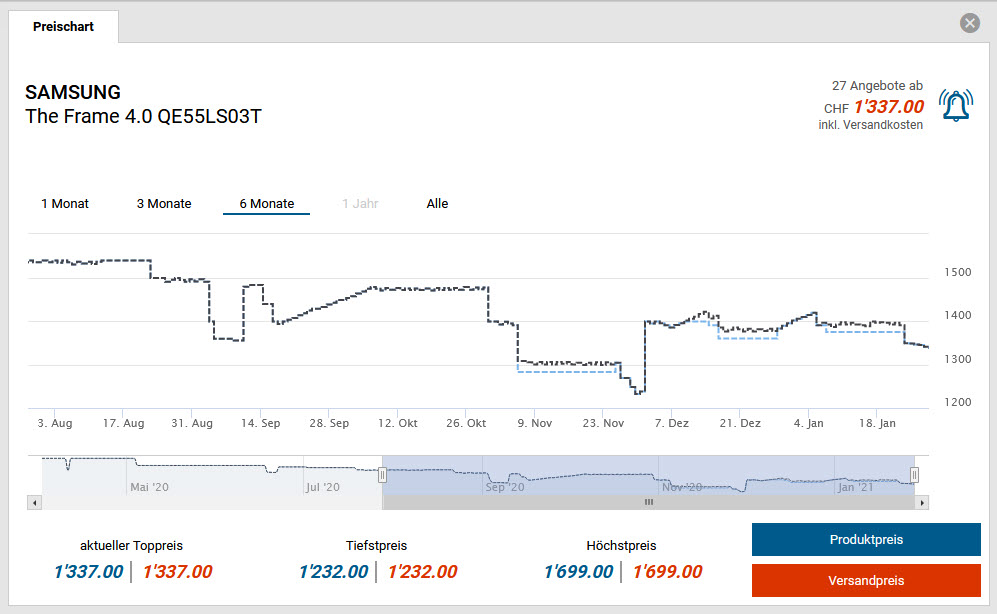Click the Versandpreis button

click(866, 580)
